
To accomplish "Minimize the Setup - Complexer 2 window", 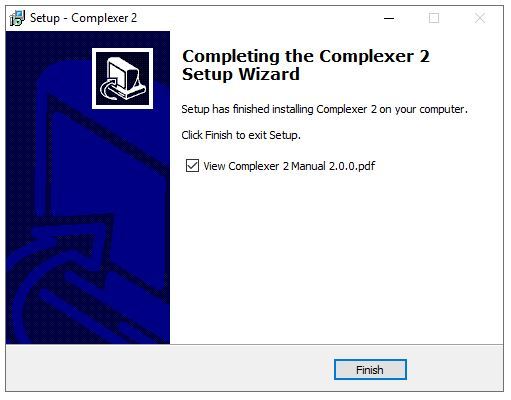I will pyautogui.click(x=389, y=18).
